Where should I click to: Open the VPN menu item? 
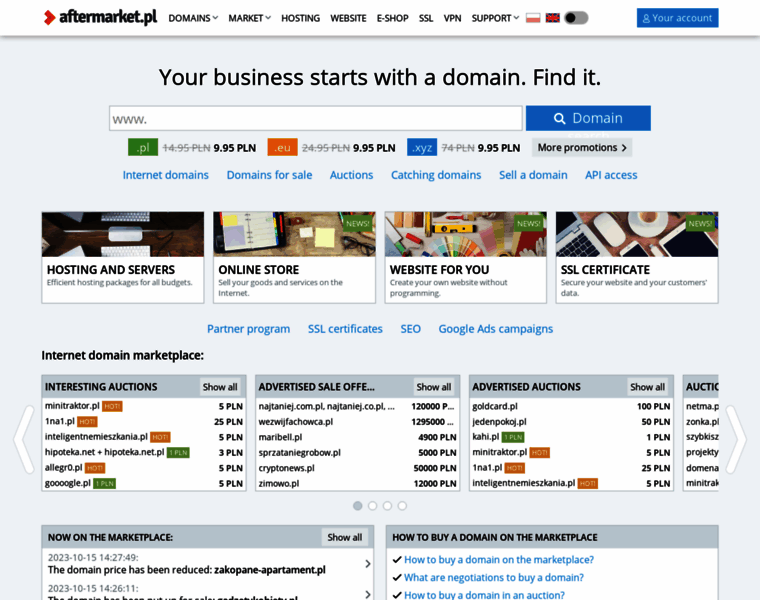point(452,18)
